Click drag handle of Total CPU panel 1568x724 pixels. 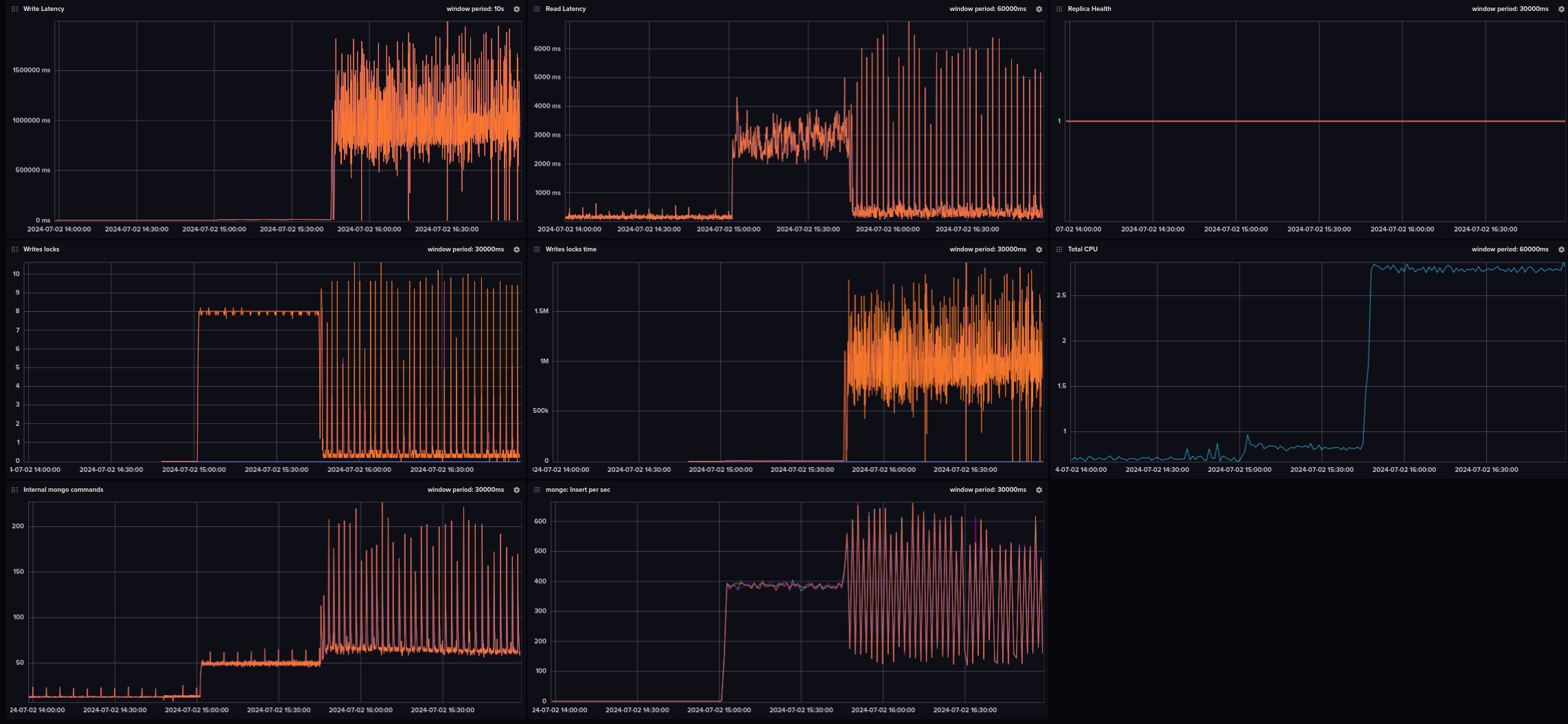click(1059, 250)
